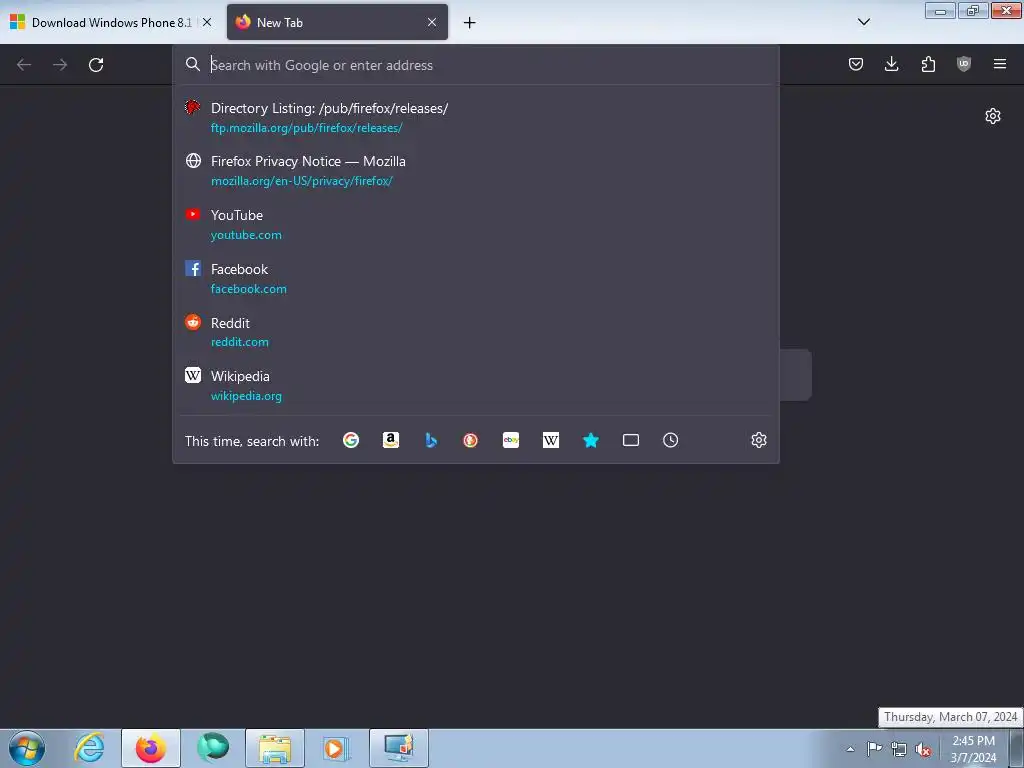
Task: Open the Save to Pocket button
Action: pyautogui.click(x=856, y=64)
